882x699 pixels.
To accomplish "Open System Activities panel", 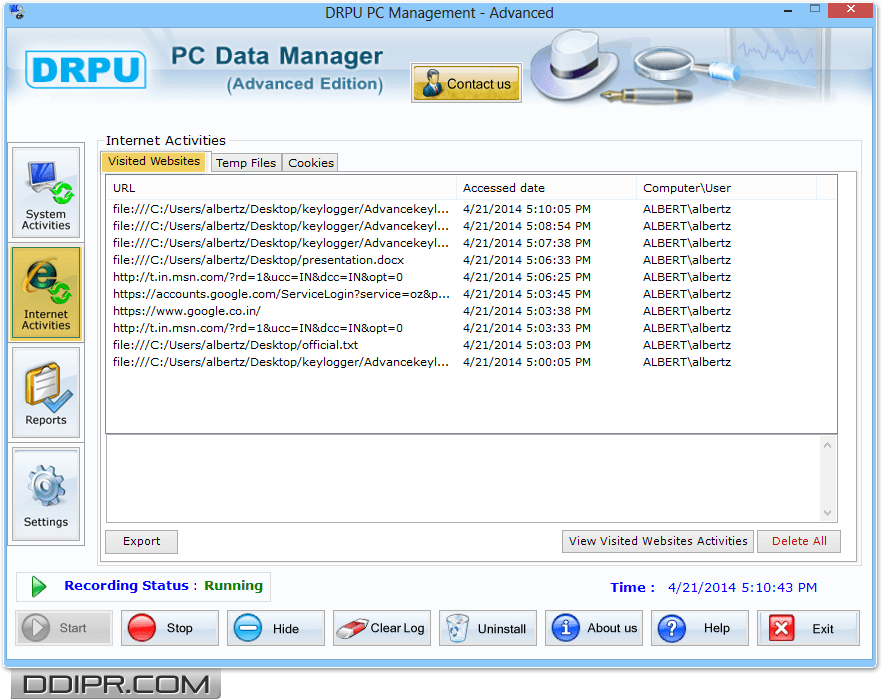I will pyautogui.click(x=46, y=193).
